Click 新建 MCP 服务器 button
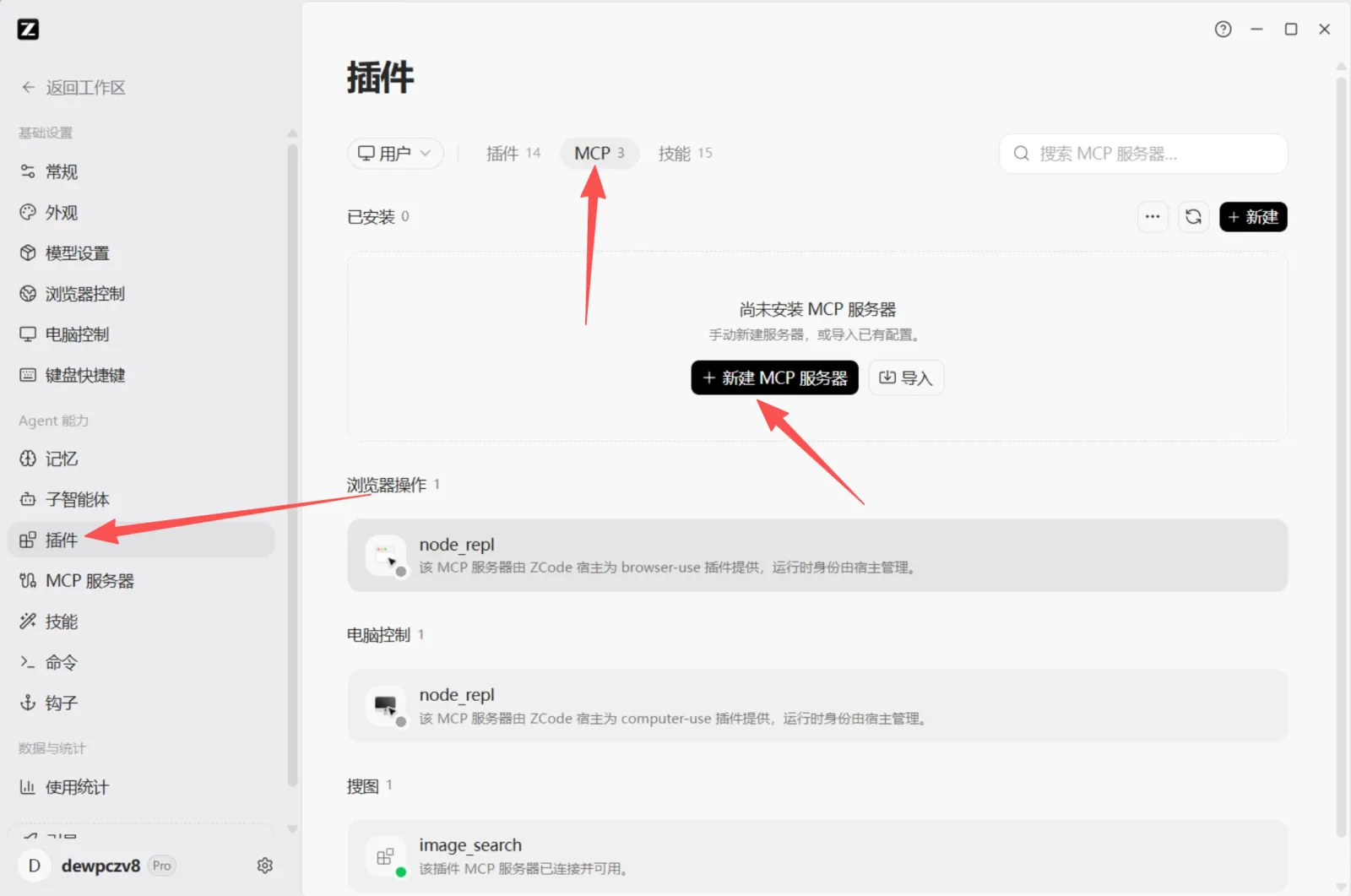Screen dimensions: 1351x896 [x=774, y=377]
